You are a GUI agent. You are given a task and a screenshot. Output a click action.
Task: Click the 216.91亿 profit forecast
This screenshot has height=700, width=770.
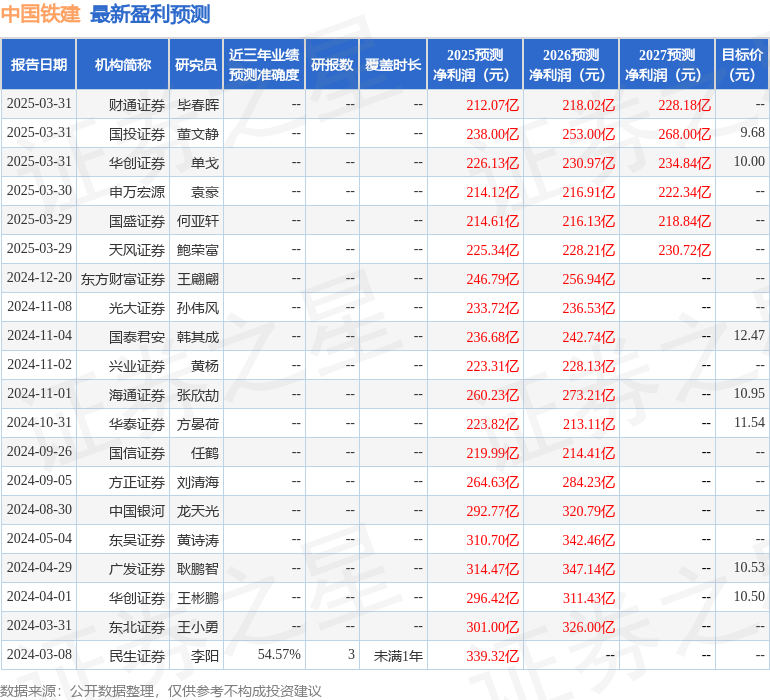588,192
